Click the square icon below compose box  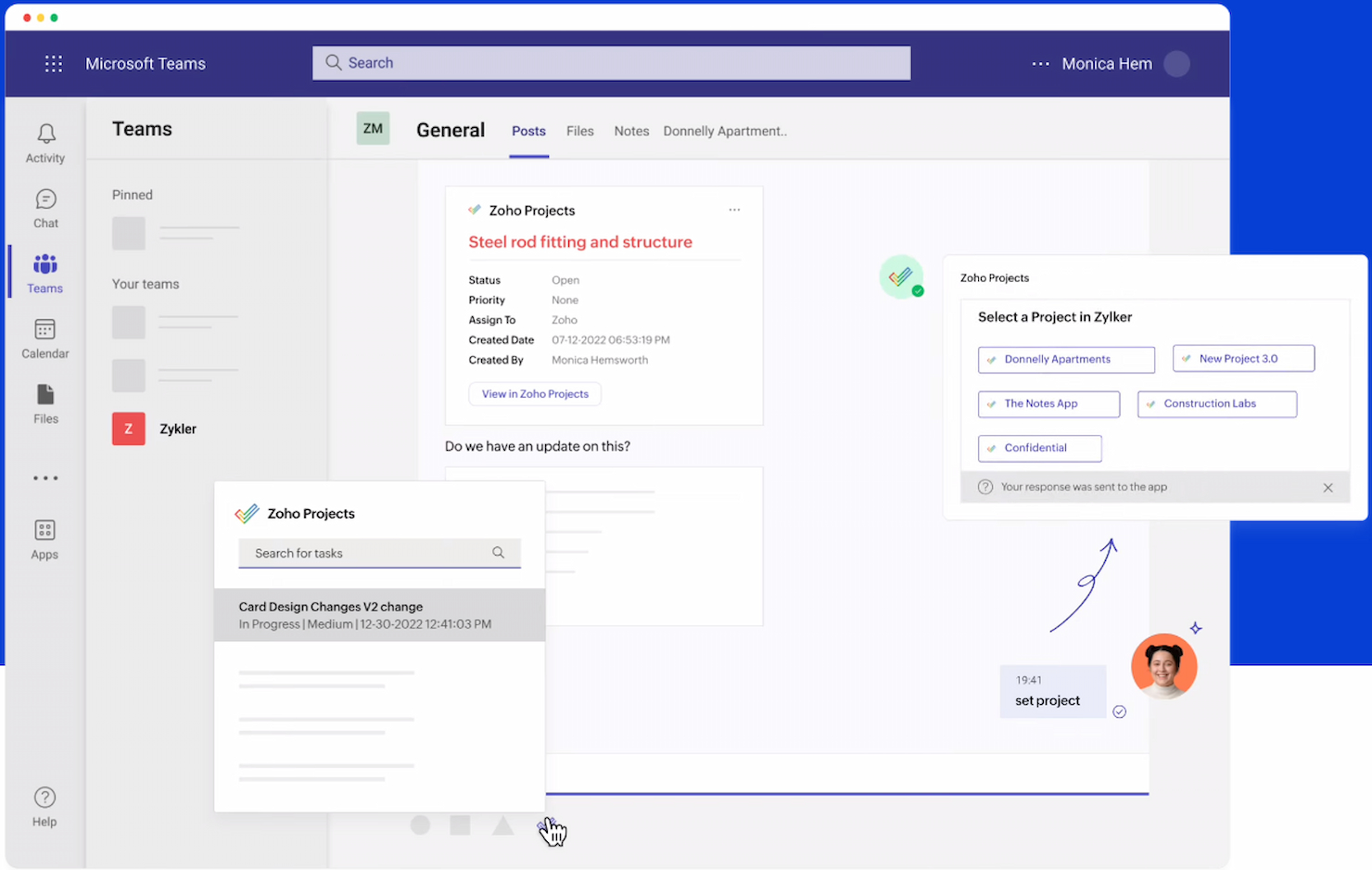coord(460,825)
